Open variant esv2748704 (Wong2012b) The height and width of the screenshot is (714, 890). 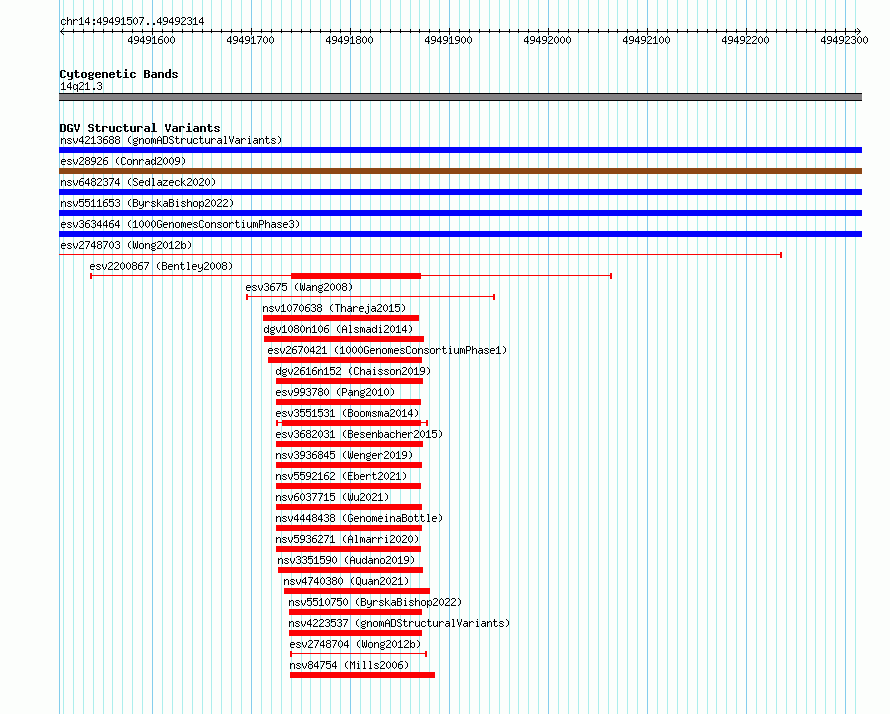355,644
